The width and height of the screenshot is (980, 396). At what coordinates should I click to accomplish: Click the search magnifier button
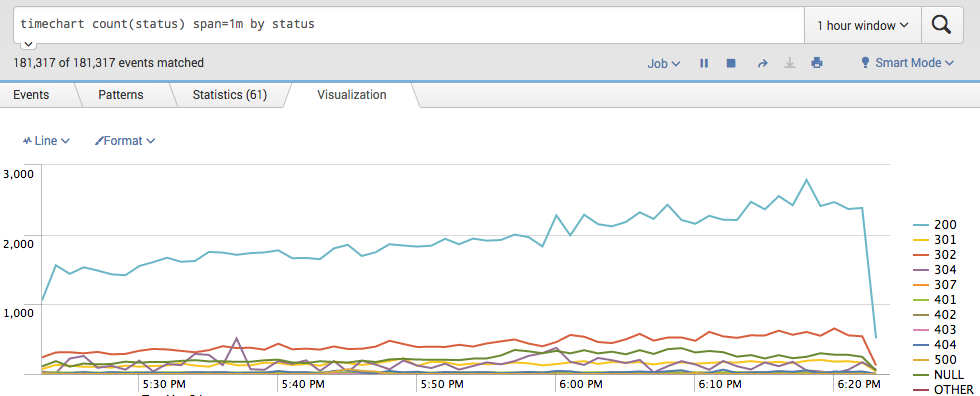click(x=941, y=25)
